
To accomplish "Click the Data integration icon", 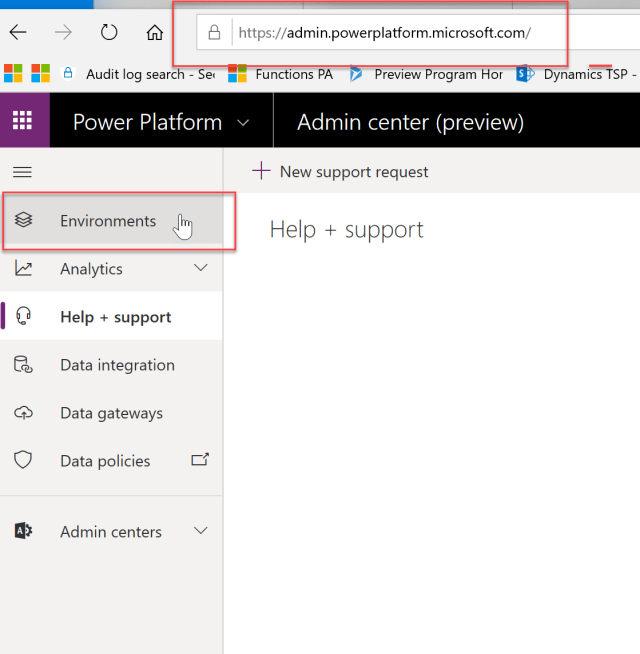I will (x=23, y=366).
